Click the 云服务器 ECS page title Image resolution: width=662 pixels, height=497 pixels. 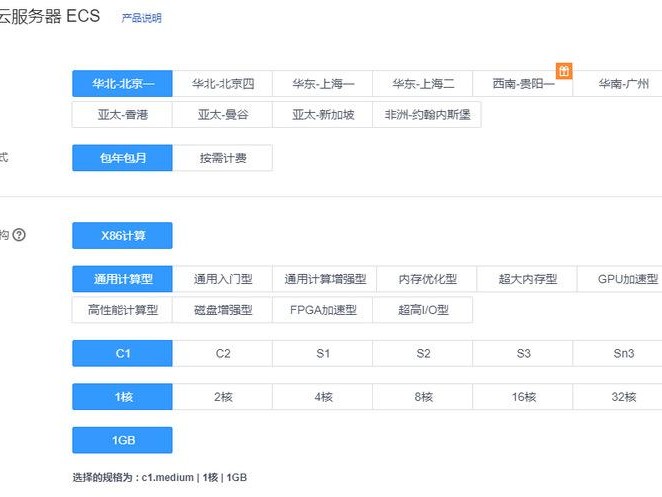[x=49, y=16]
